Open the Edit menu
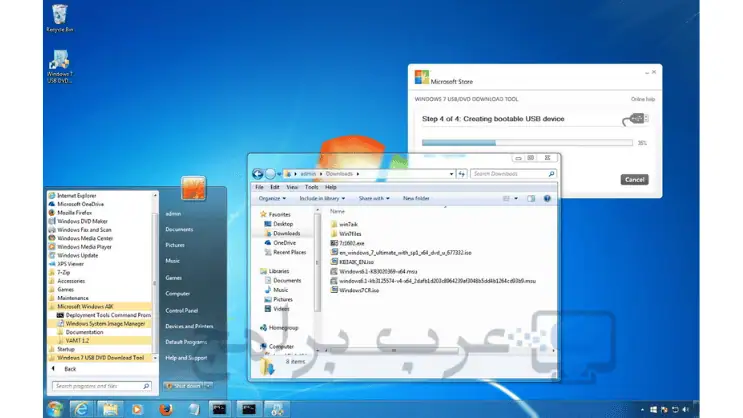 coord(275,187)
